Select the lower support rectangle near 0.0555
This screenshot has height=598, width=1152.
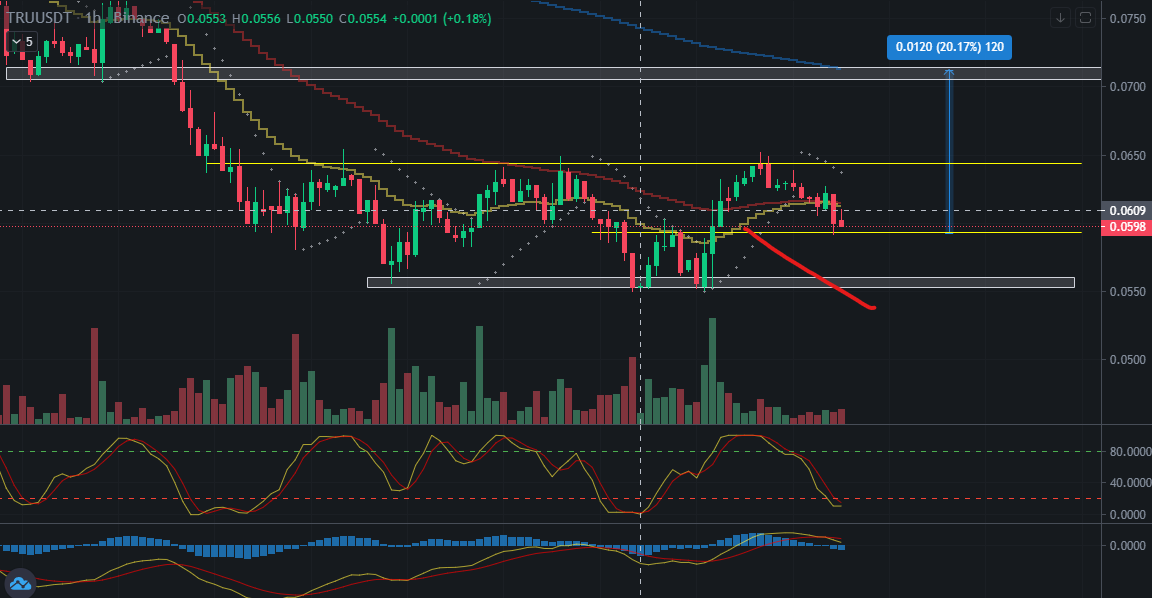pyautogui.click(x=721, y=283)
